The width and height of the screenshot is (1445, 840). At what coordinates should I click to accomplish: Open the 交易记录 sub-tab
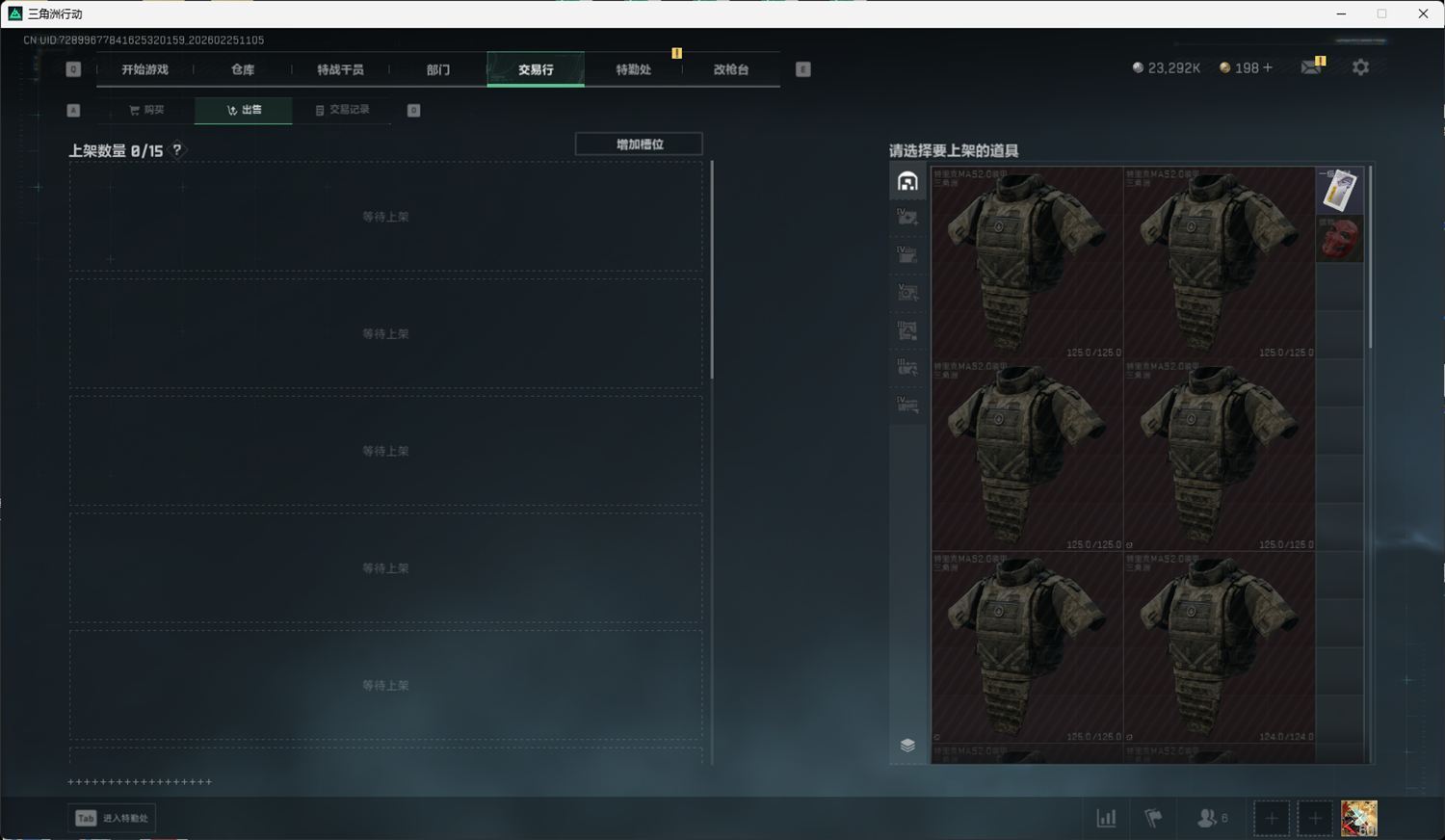click(342, 110)
